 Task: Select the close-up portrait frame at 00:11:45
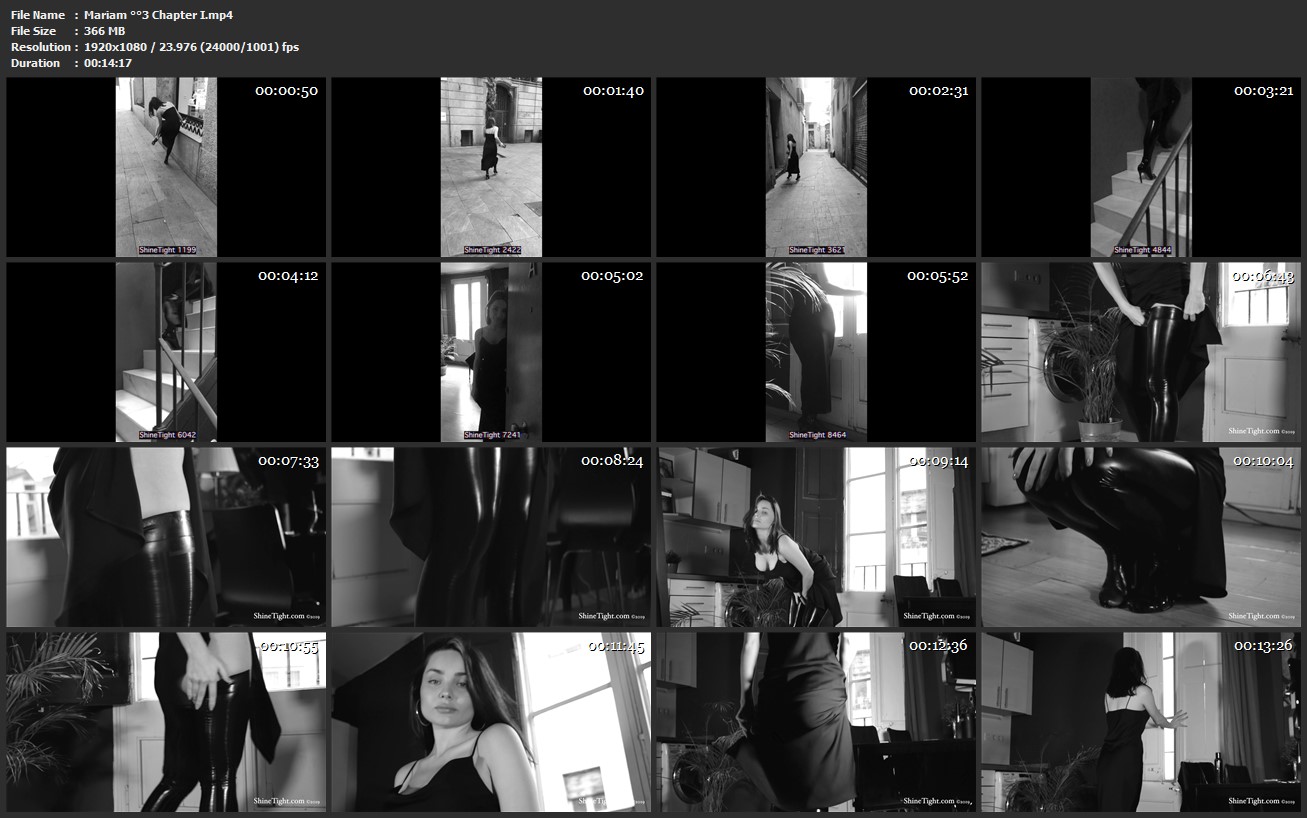[x=491, y=722]
